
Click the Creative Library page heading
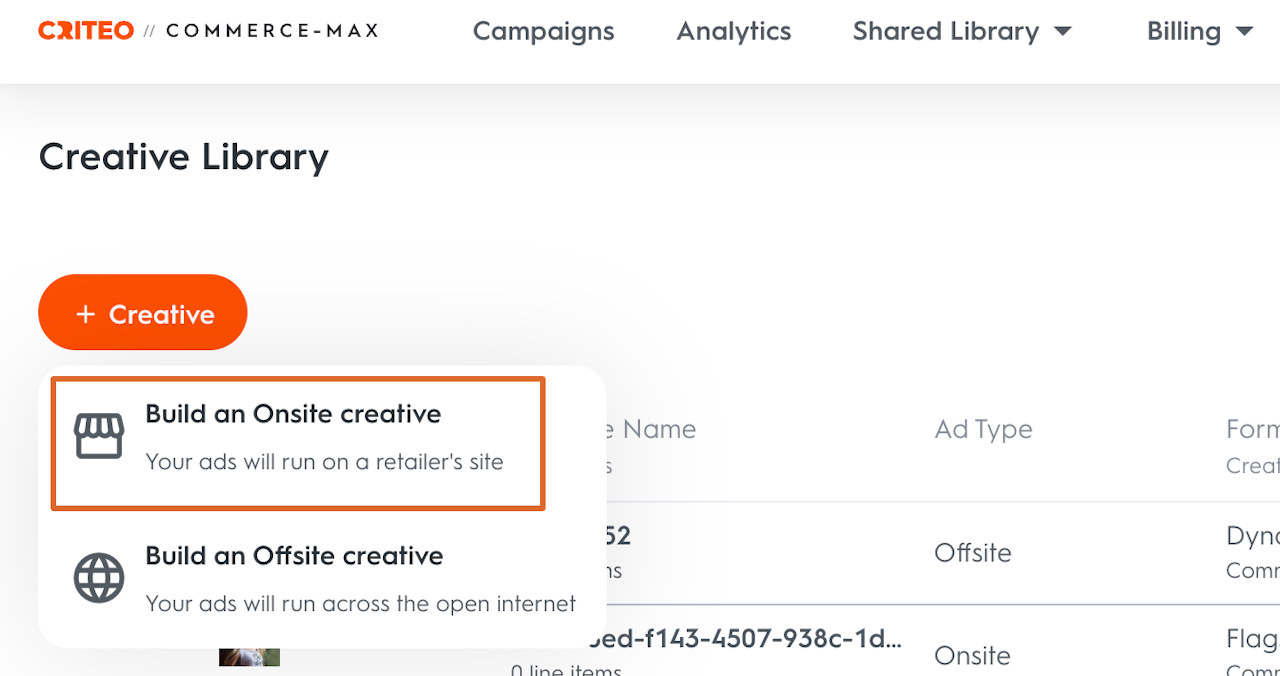[x=184, y=157]
